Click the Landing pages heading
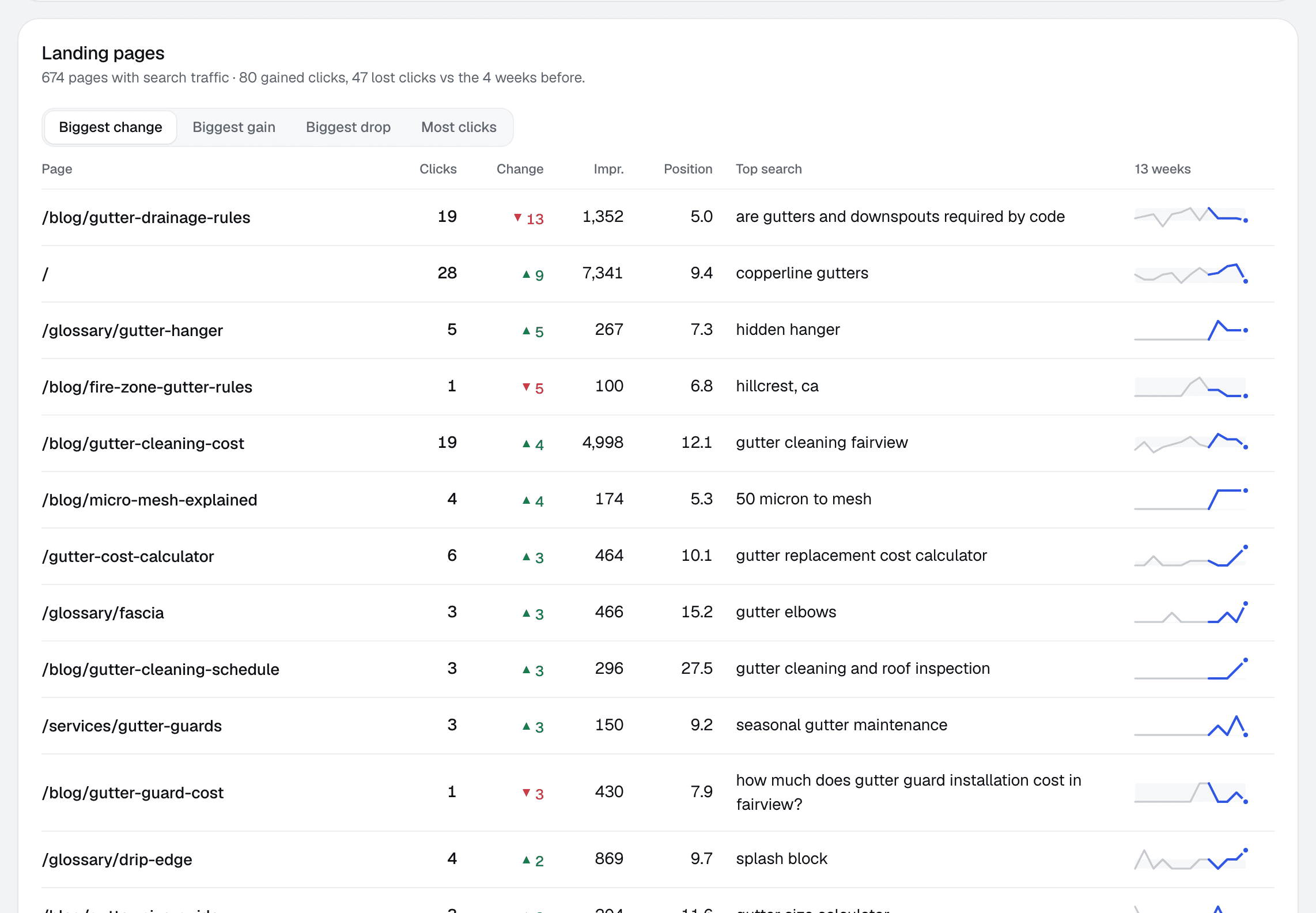This screenshot has width=1316, height=913. tap(103, 53)
